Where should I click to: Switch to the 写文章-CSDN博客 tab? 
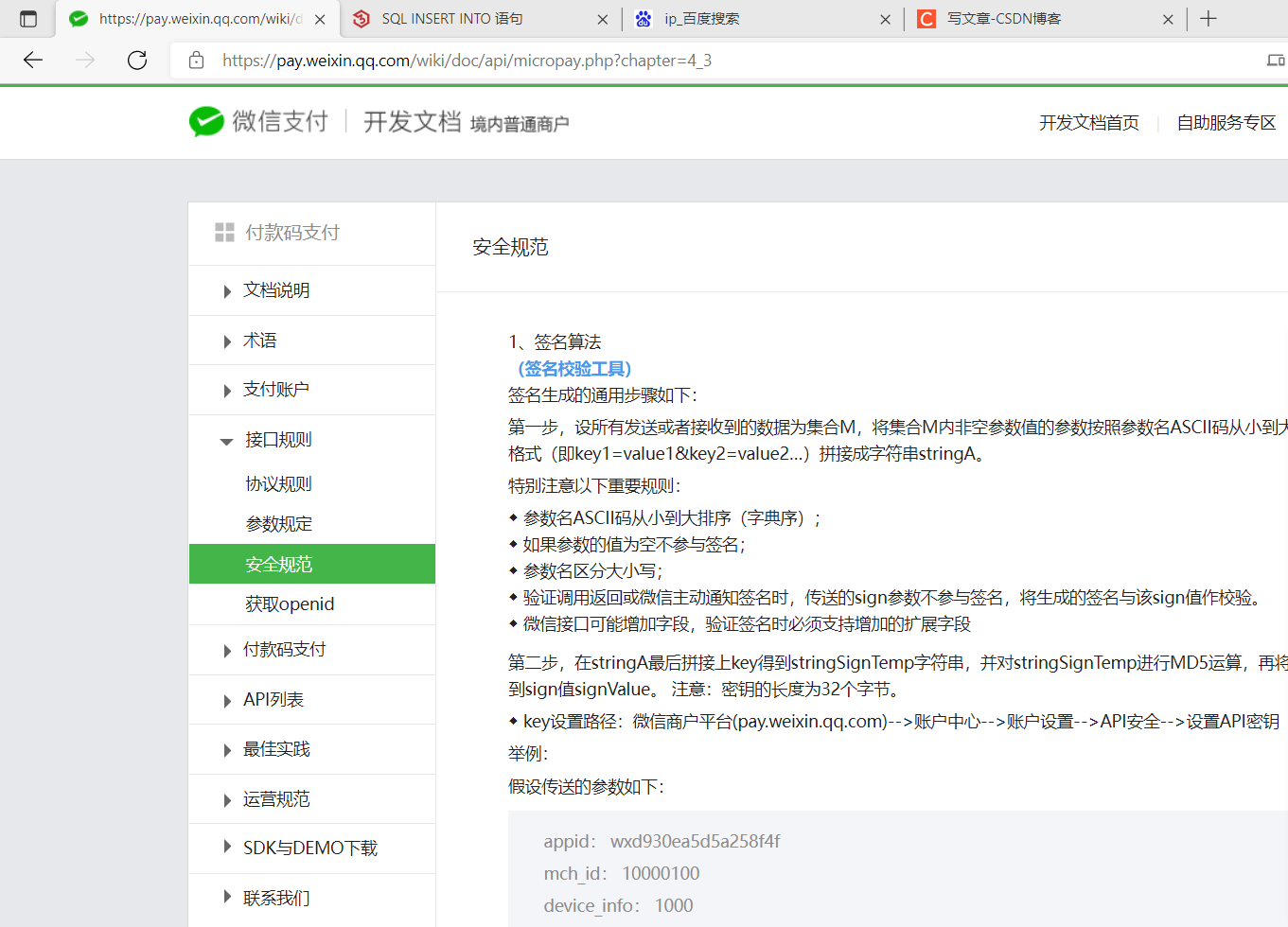[x=1045, y=19]
